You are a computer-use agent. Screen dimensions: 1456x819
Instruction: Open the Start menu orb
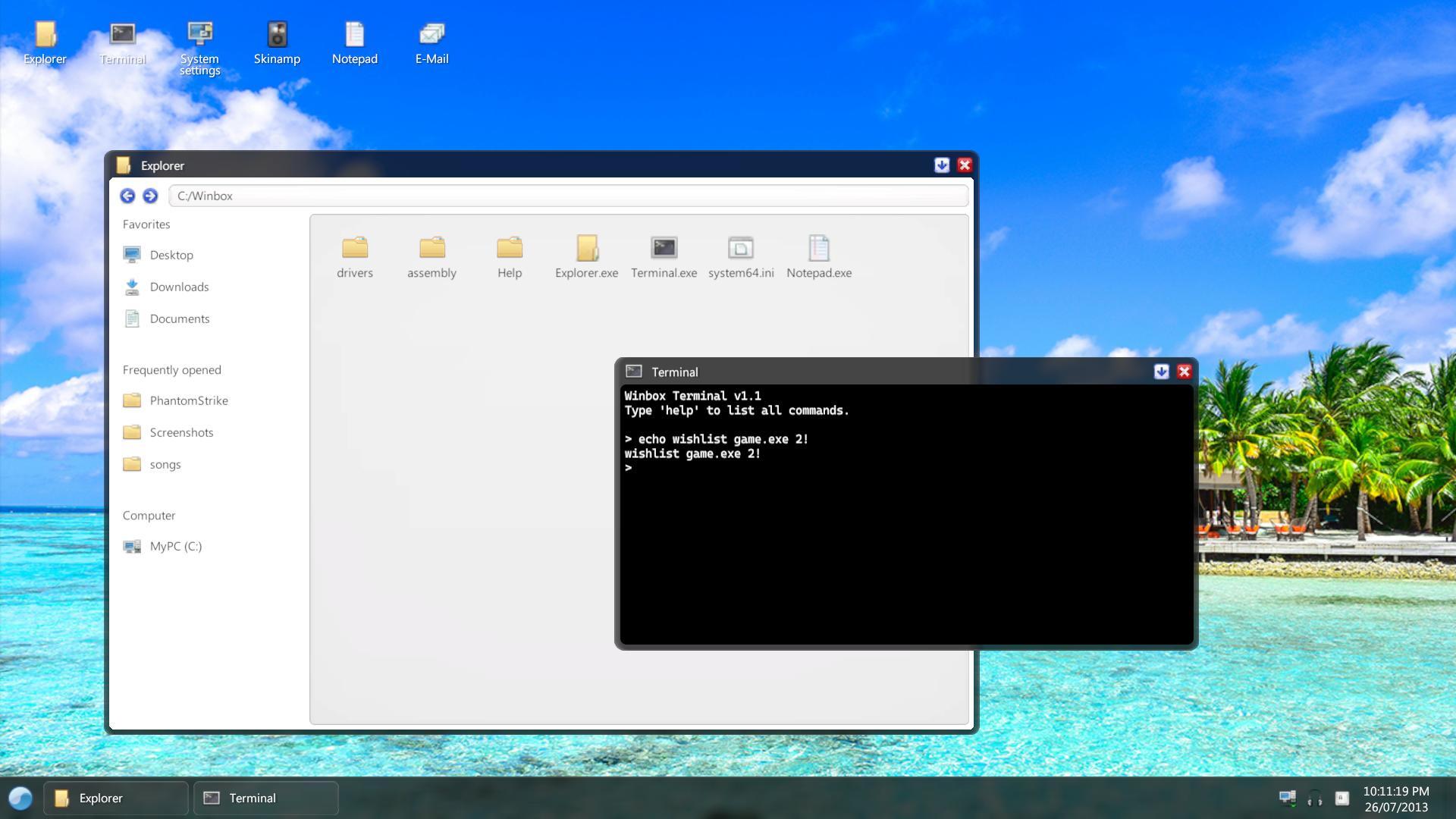click(x=20, y=798)
